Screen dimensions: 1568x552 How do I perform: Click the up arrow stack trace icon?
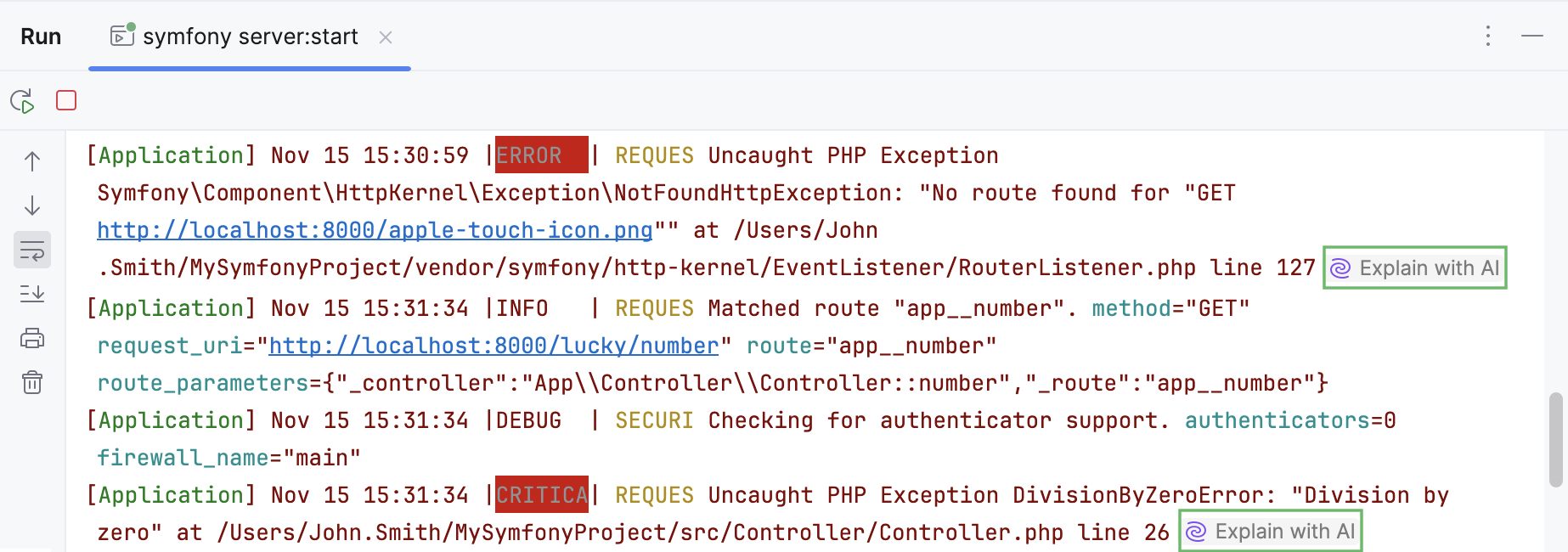32,161
